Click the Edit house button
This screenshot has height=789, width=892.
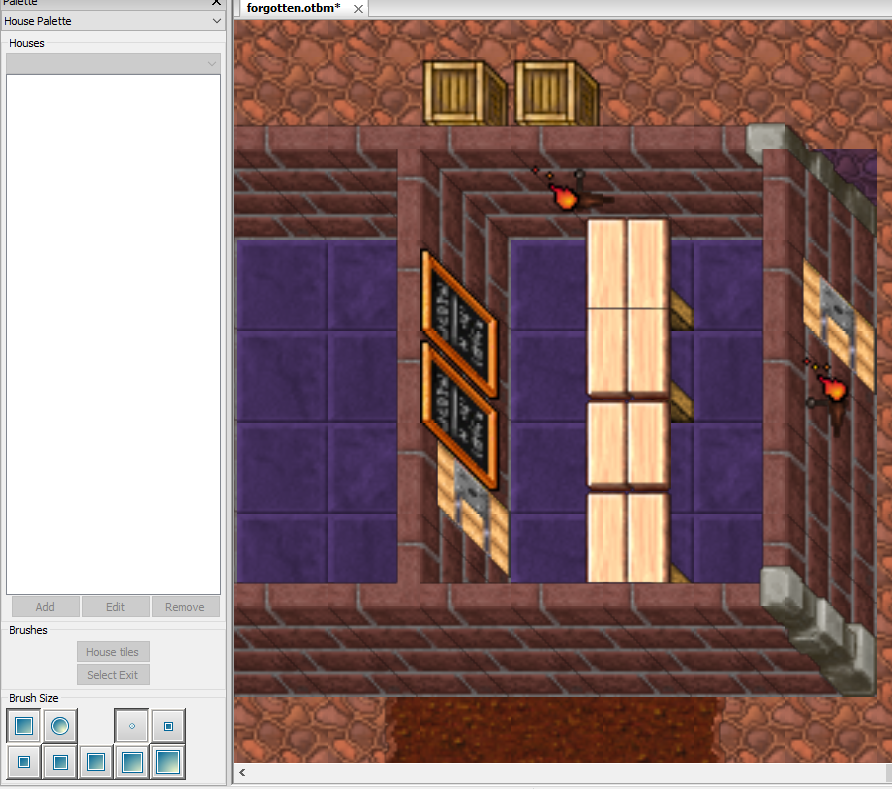pyautogui.click(x=115, y=607)
